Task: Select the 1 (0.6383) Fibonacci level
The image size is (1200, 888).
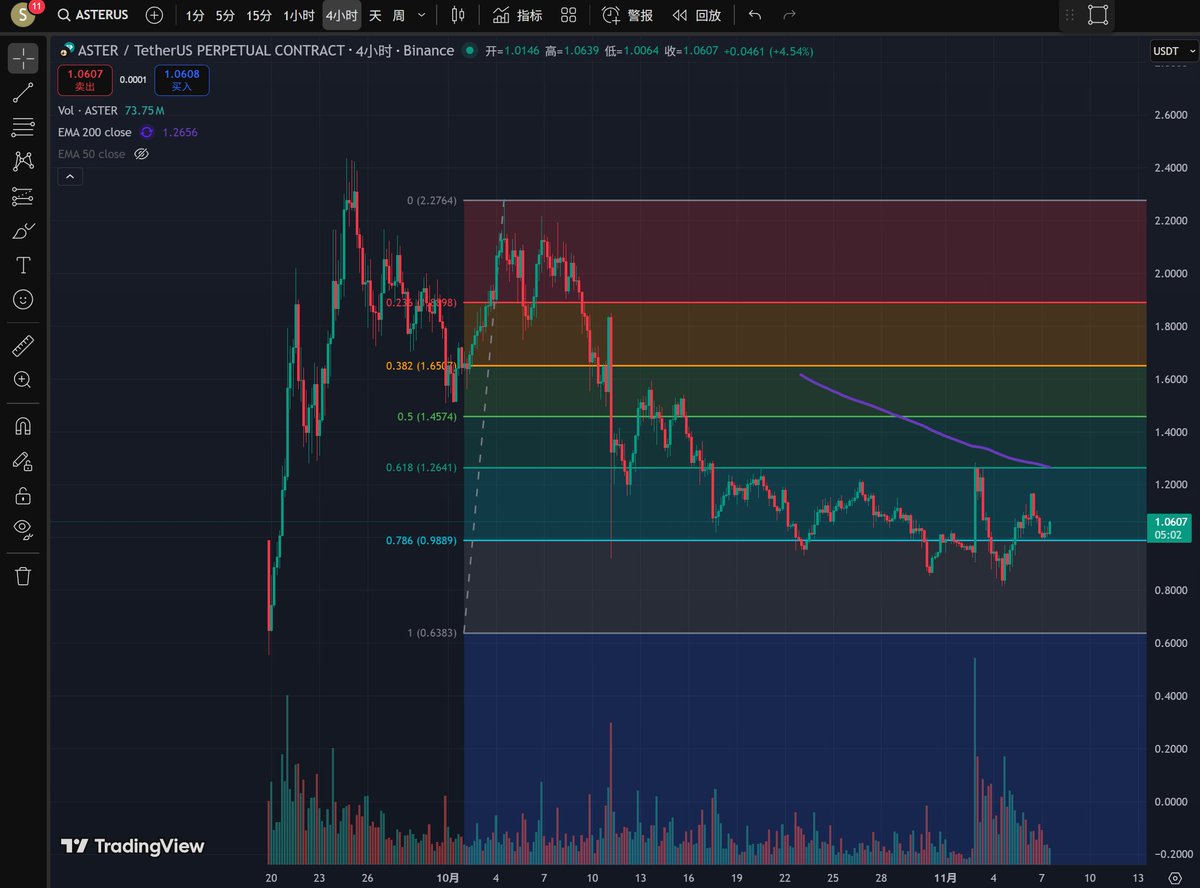Action: tap(431, 632)
